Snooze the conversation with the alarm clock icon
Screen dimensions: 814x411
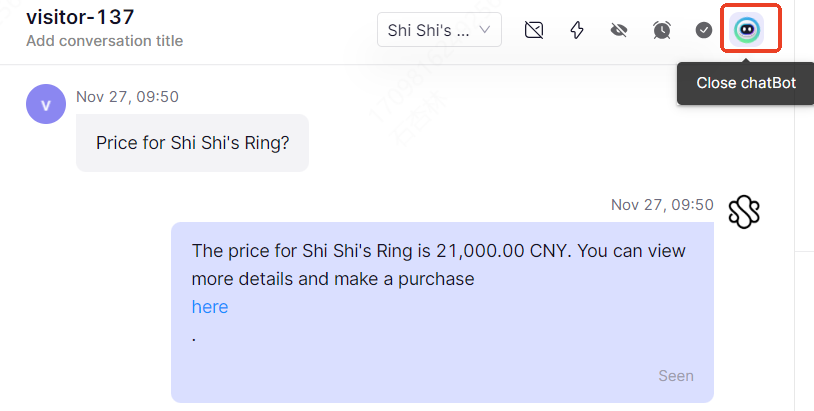(661, 30)
